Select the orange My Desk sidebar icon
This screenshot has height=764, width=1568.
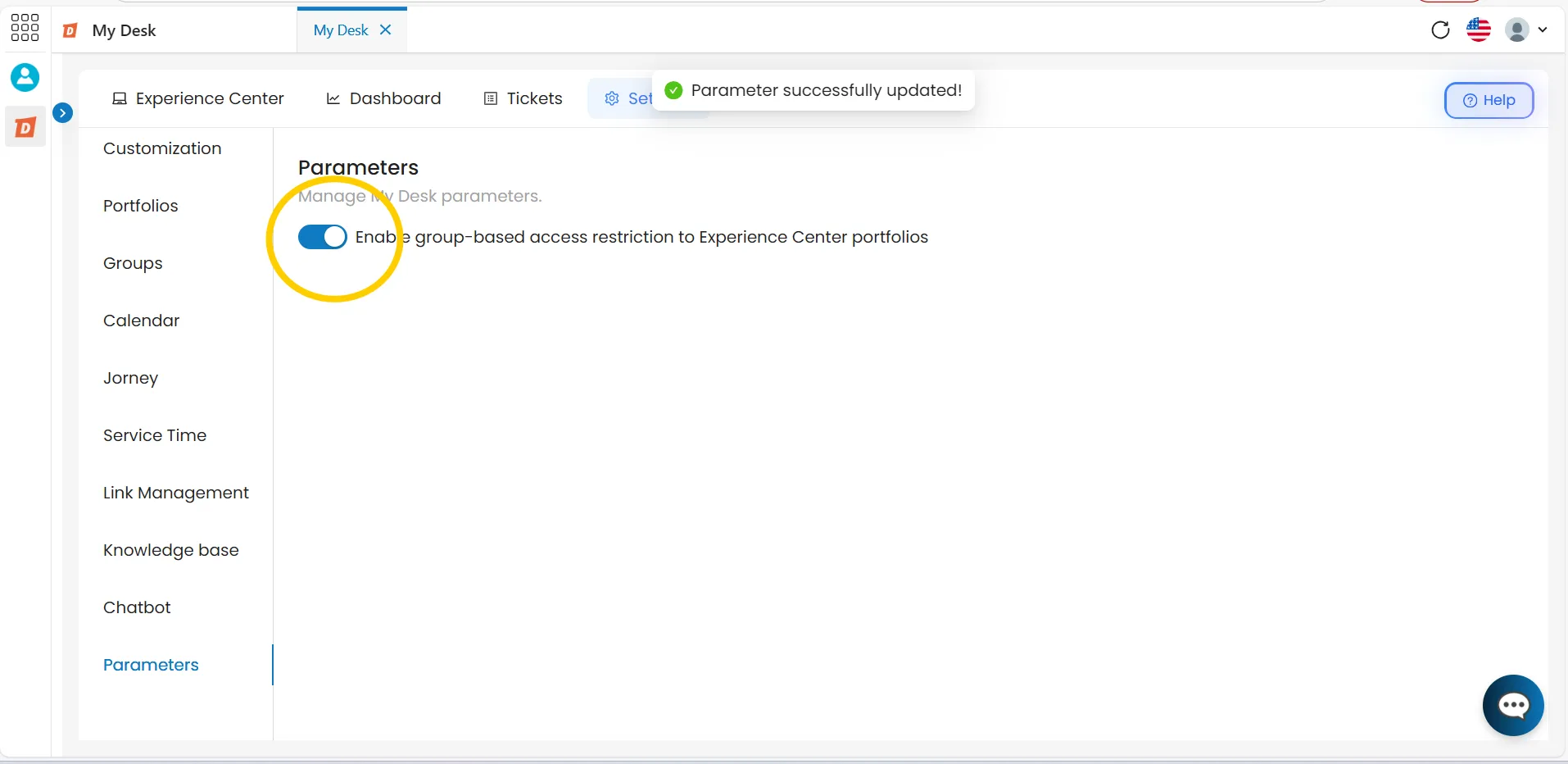click(x=25, y=128)
